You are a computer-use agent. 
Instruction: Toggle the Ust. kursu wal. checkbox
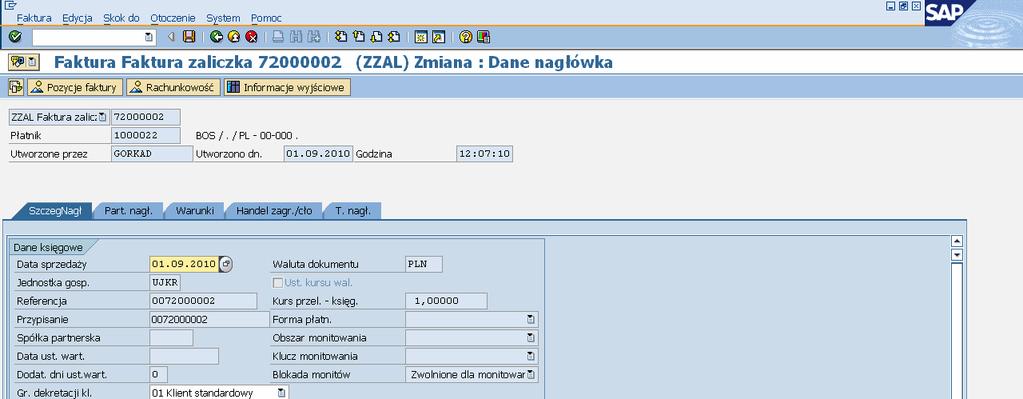click(278, 283)
